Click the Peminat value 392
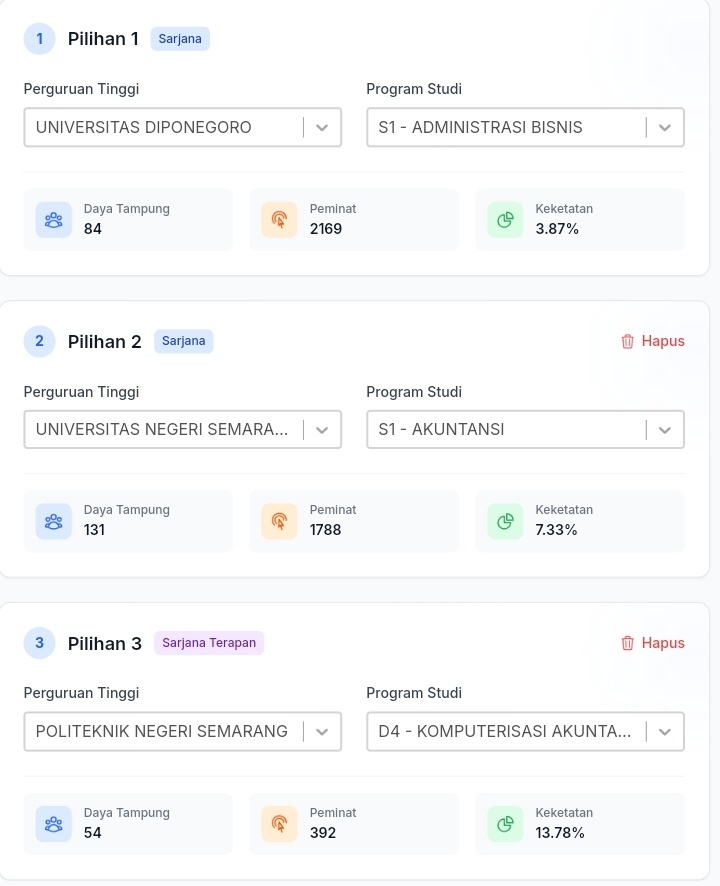Viewport: 720px width, 886px height. [x=323, y=833]
